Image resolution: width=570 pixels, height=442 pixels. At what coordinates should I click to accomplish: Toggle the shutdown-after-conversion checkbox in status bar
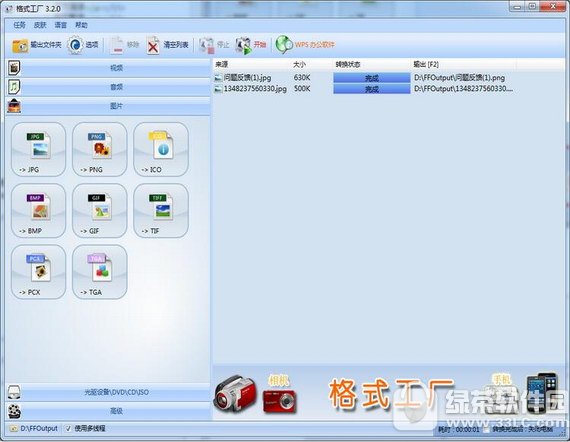(x=486, y=430)
